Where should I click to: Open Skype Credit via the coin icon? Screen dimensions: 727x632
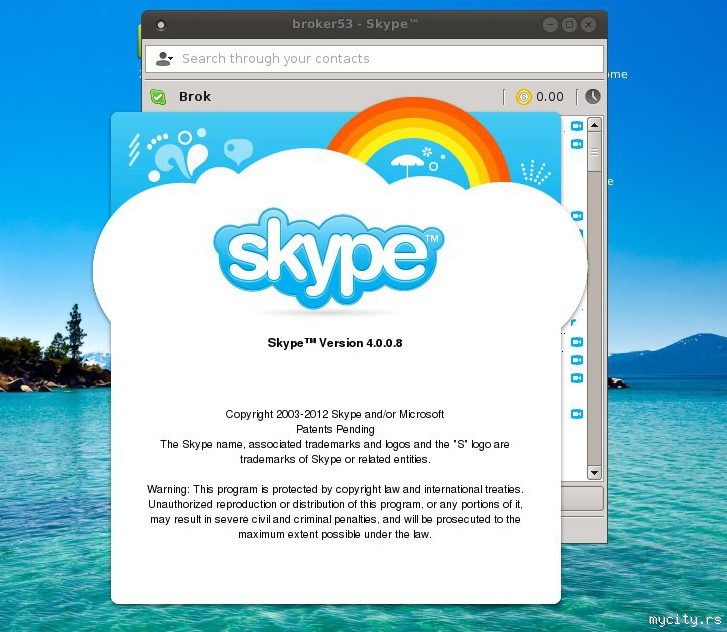click(x=523, y=97)
